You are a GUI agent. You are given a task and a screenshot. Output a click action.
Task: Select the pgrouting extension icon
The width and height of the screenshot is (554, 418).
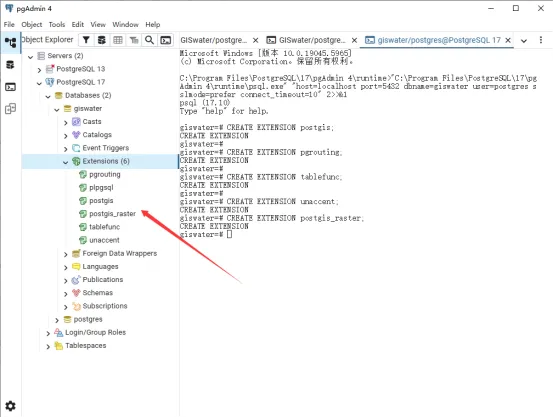(83, 175)
